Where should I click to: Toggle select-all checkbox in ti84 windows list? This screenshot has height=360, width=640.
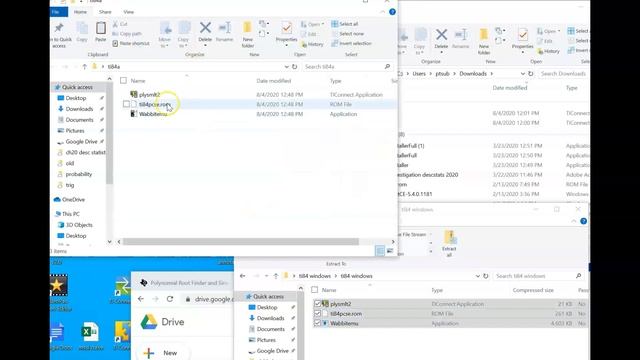coord(314,290)
